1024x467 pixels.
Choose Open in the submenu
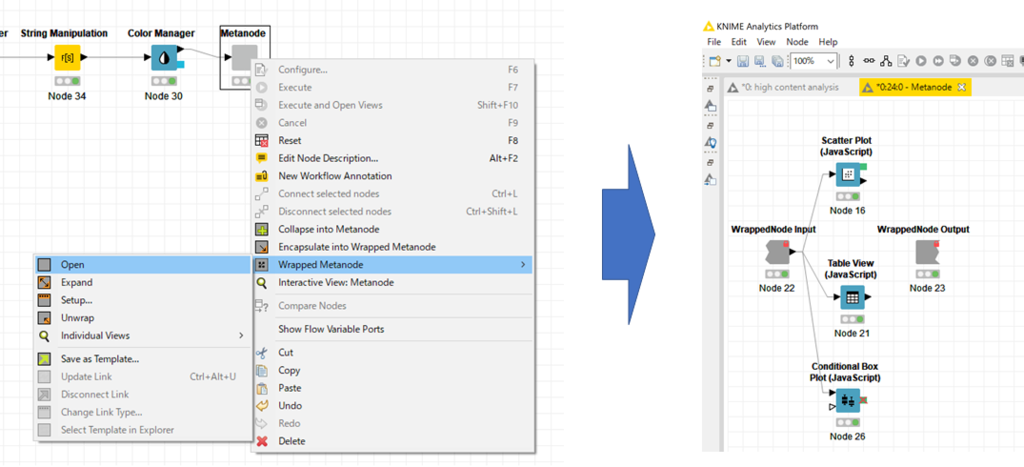(x=142, y=265)
